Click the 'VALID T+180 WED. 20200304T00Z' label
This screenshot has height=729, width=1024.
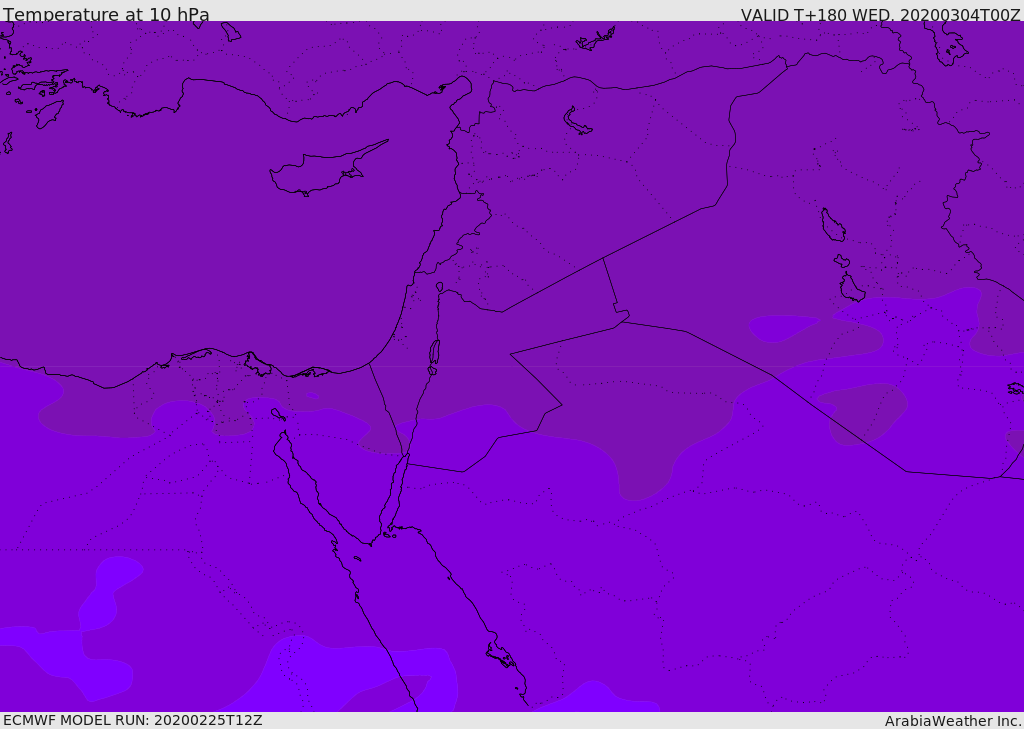880,14
